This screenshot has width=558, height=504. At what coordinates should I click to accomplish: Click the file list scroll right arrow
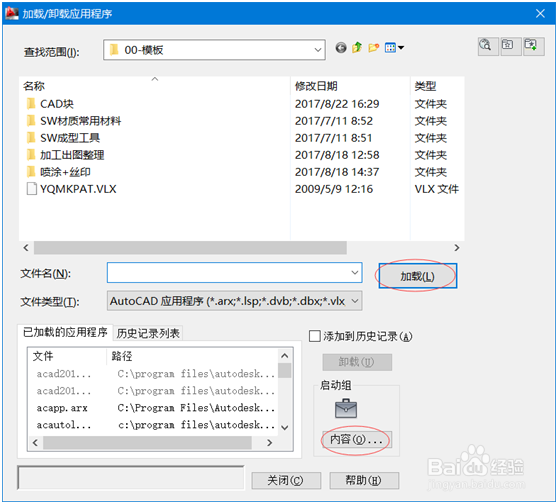457,248
